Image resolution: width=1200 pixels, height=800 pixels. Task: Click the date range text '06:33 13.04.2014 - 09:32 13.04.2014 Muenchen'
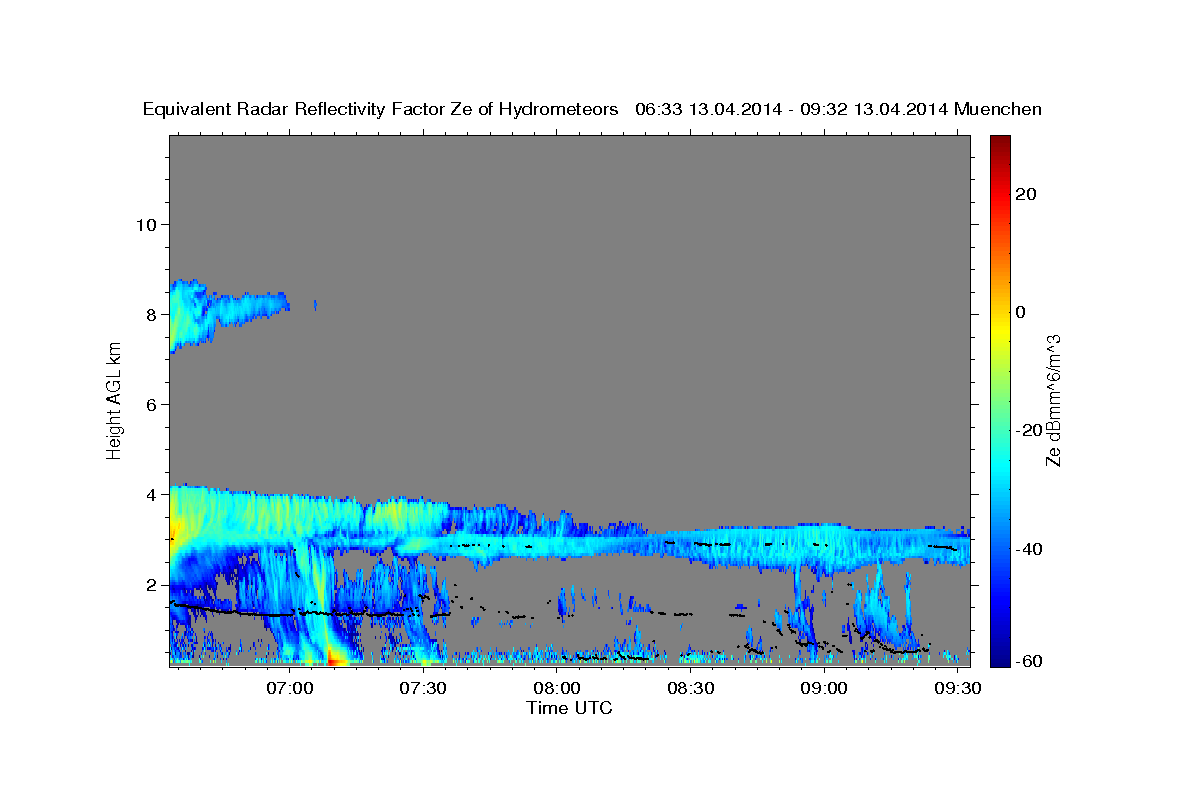(x=838, y=110)
